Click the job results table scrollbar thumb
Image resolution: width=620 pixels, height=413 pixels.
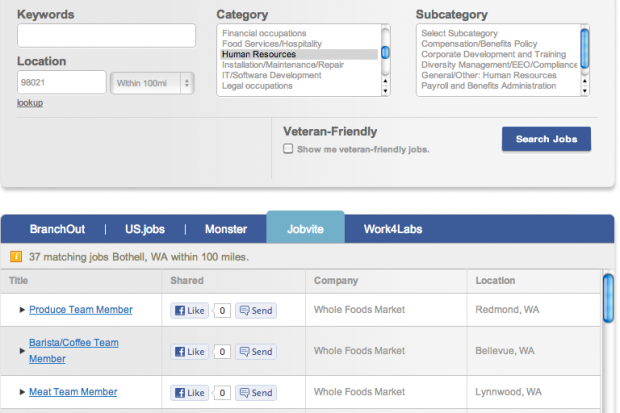pyautogui.click(x=608, y=298)
